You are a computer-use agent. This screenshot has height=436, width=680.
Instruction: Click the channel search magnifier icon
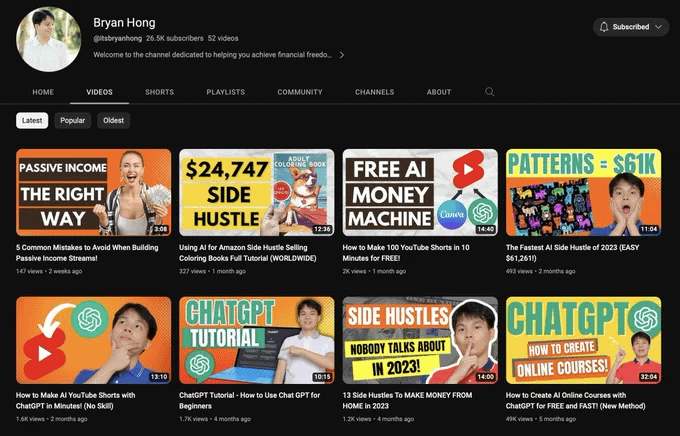point(489,92)
